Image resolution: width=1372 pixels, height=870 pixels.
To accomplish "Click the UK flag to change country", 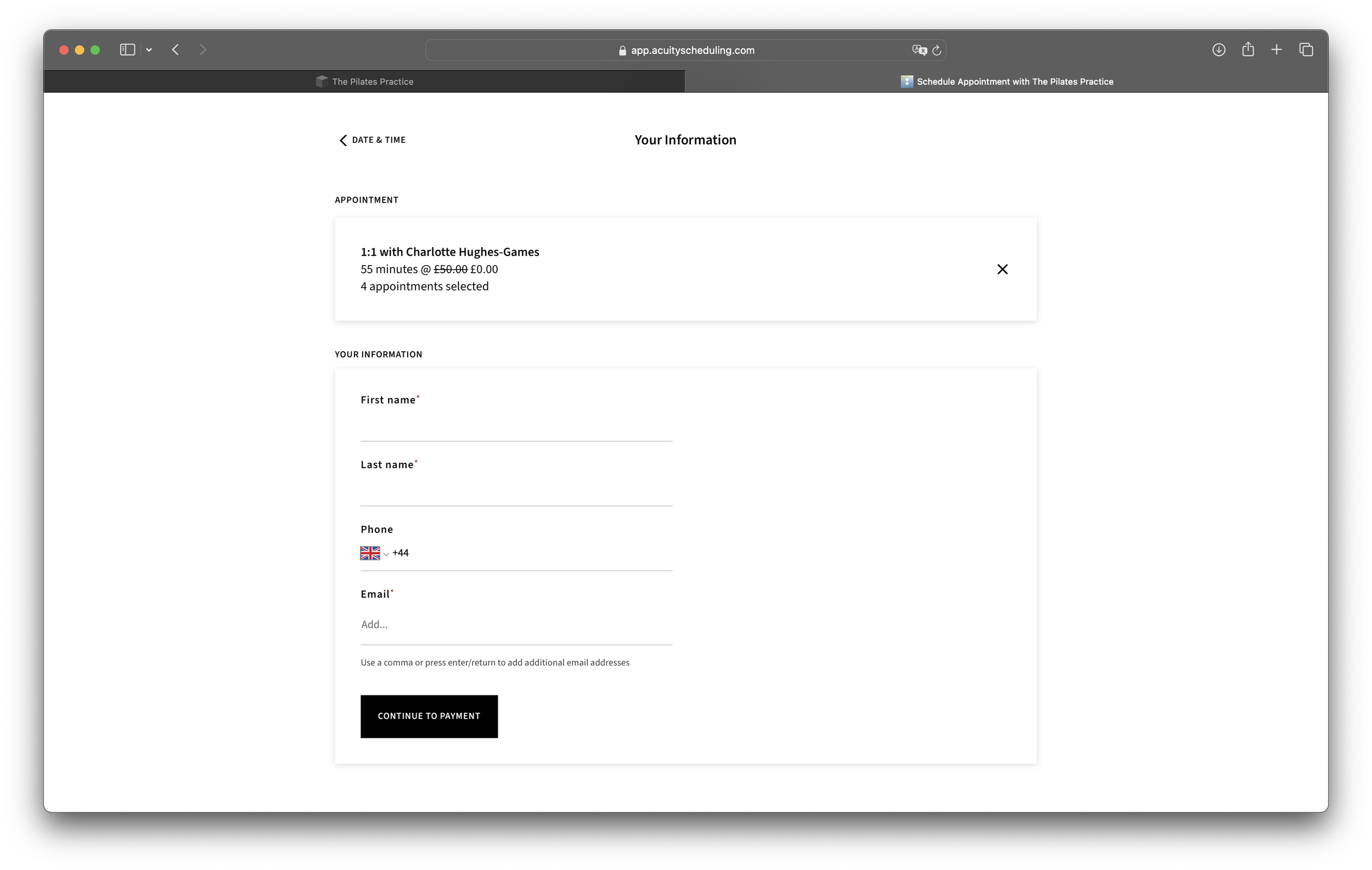I will [370, 553].
